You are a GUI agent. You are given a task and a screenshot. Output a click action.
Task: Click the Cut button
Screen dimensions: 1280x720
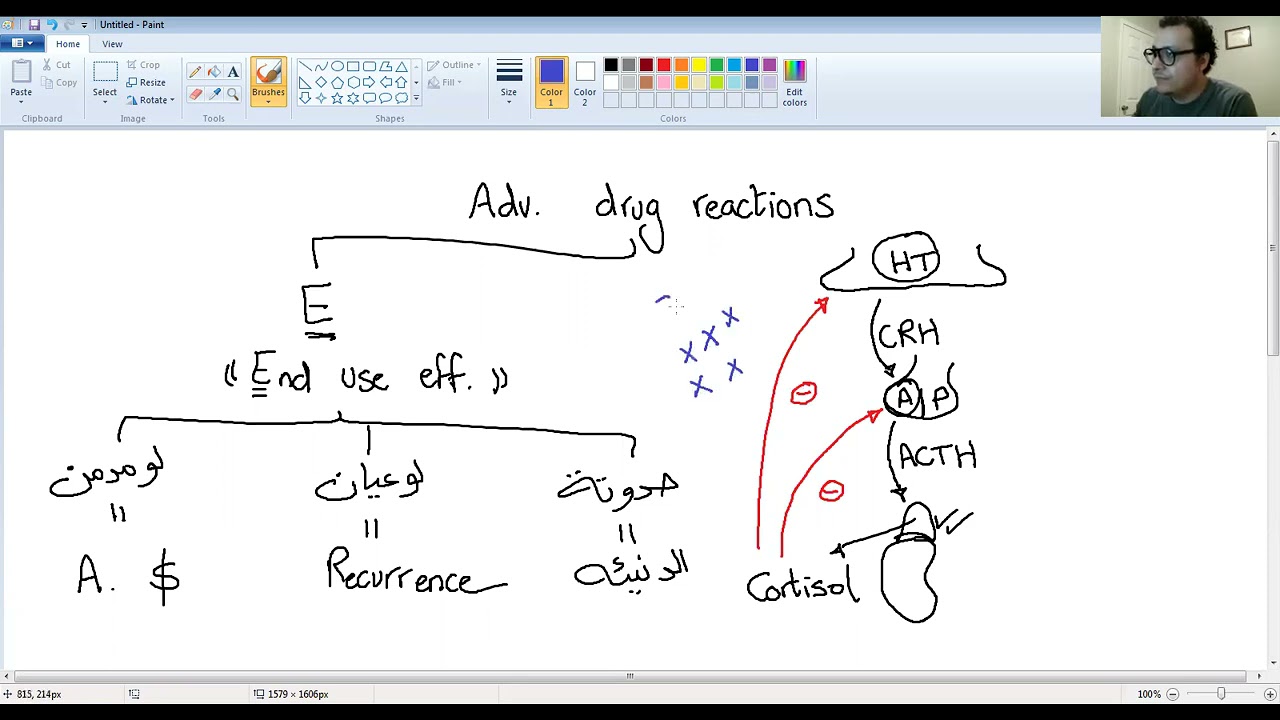[x=56, y=65]
